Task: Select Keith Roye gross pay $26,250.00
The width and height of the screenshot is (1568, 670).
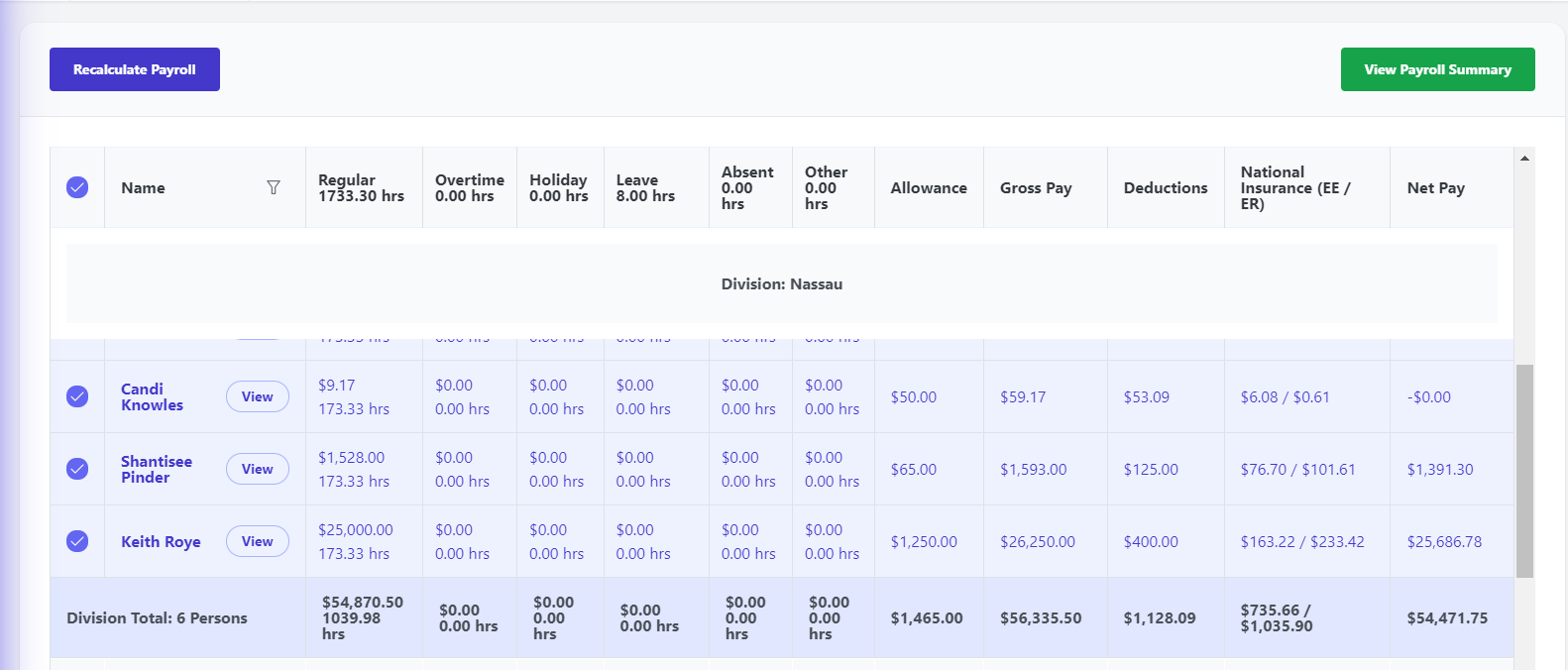Action: [1038, 541]
